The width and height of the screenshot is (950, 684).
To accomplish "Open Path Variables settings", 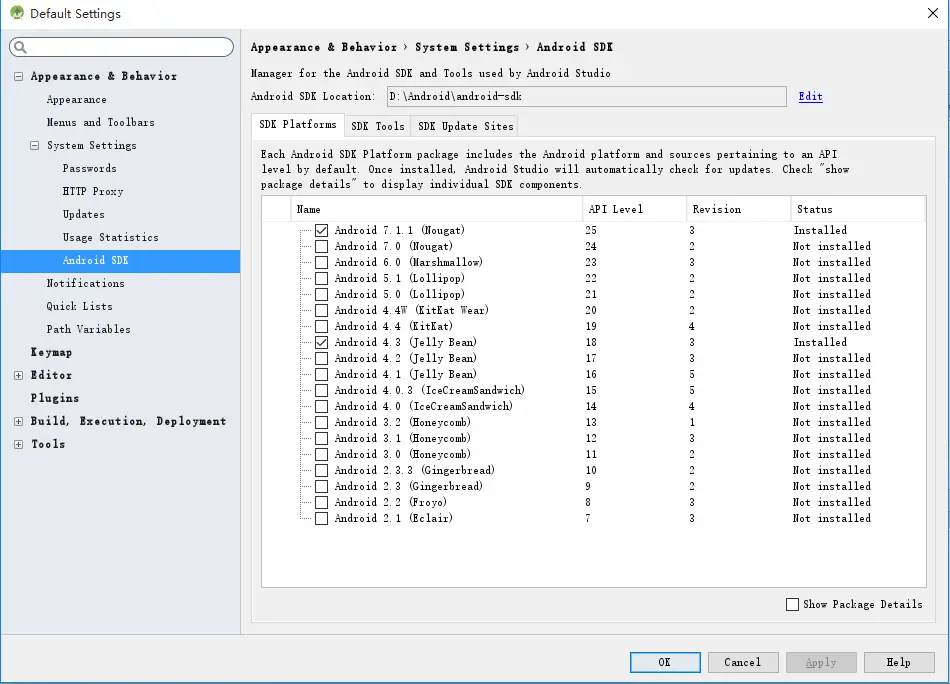I will (x=88, y=330).
